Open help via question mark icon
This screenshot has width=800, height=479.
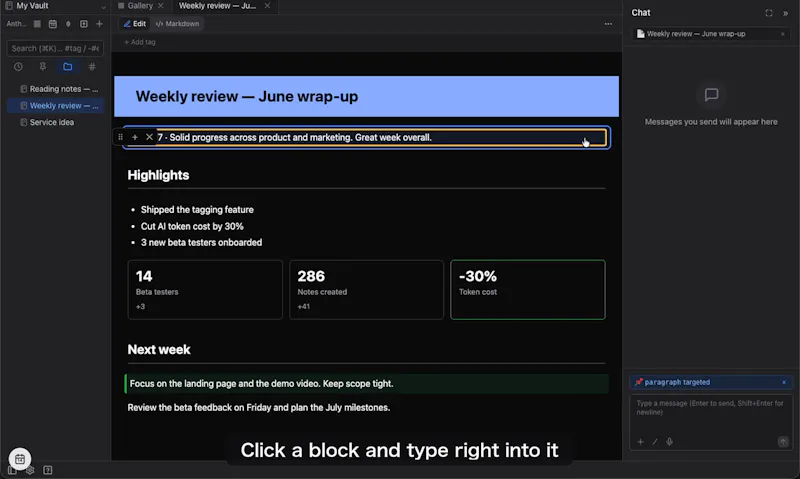point(47,470)
